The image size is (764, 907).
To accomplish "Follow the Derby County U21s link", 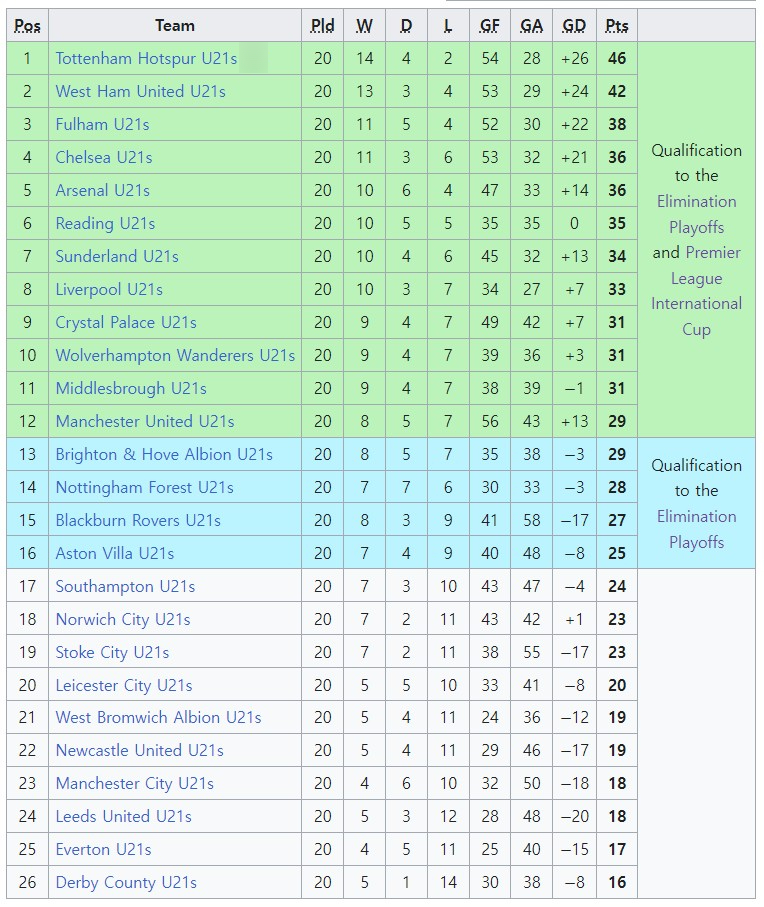I will (x=126, y=882).
